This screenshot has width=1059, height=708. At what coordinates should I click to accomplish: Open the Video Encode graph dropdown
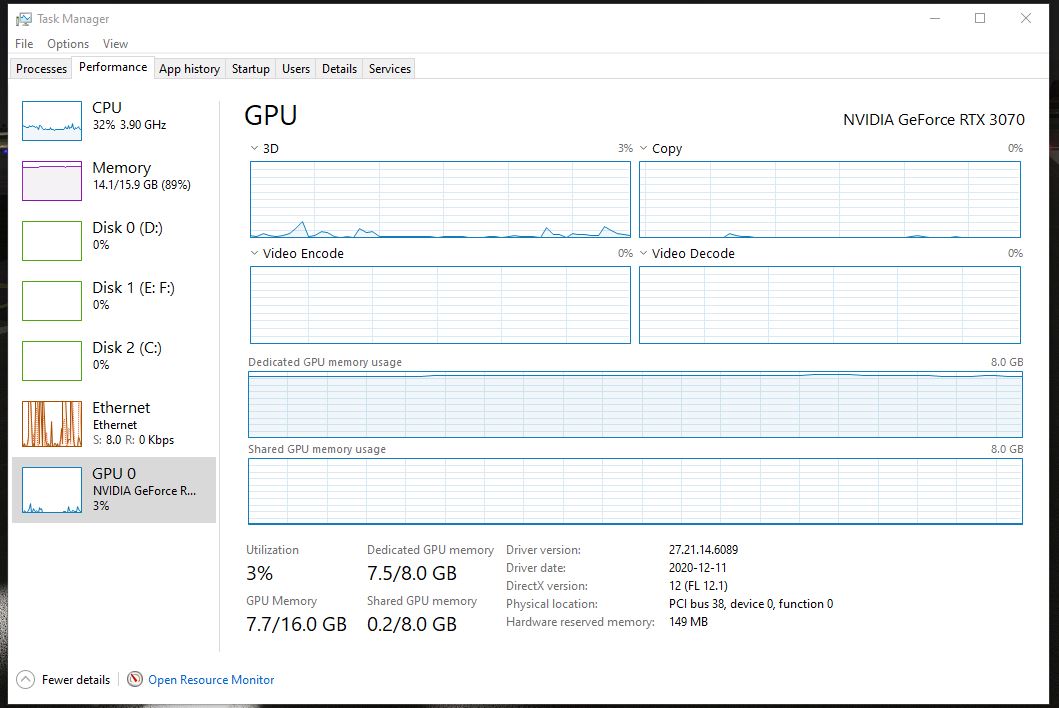click(x=254, y=254)
